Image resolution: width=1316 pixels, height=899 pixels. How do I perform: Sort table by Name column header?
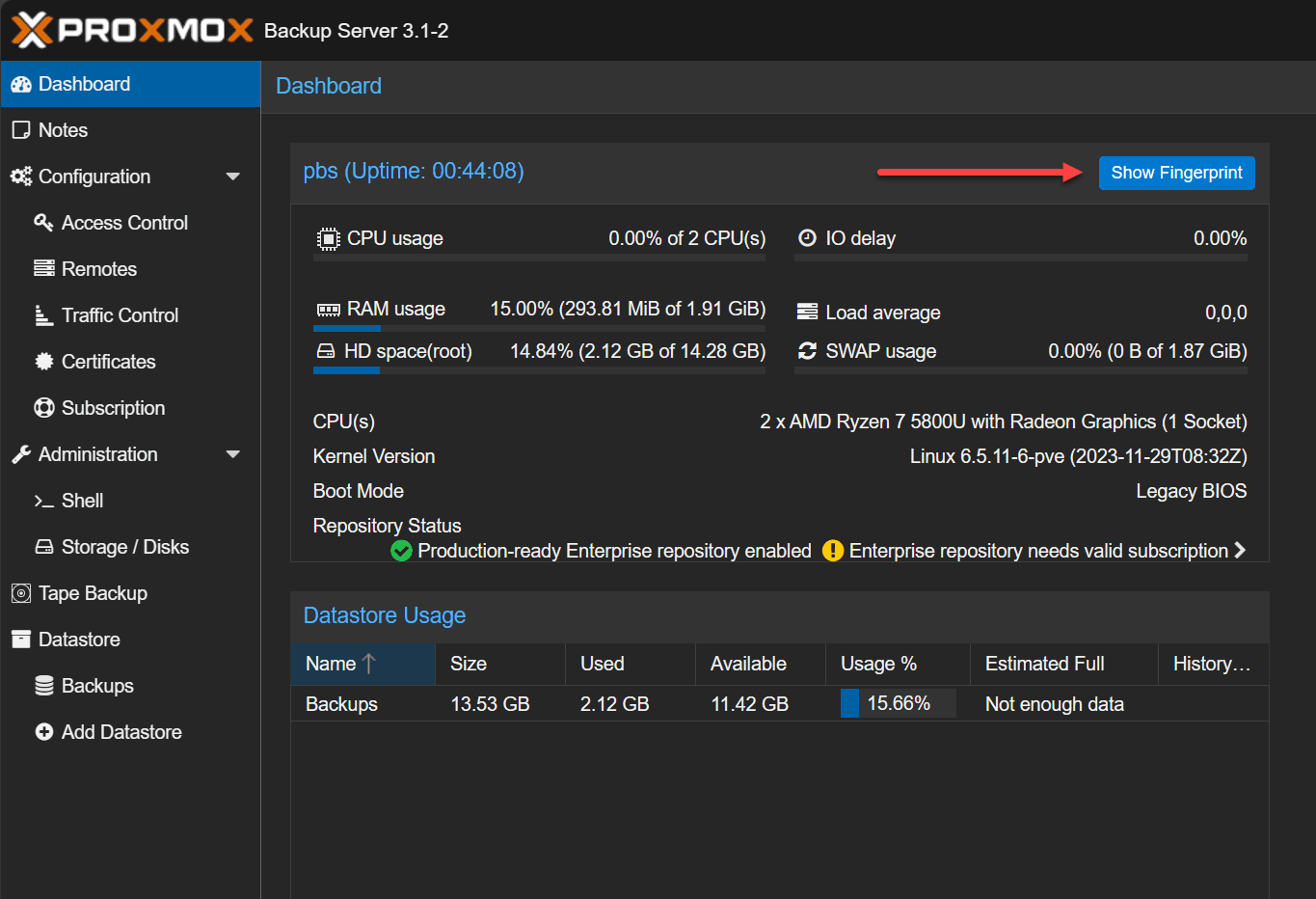click(331, 664)
